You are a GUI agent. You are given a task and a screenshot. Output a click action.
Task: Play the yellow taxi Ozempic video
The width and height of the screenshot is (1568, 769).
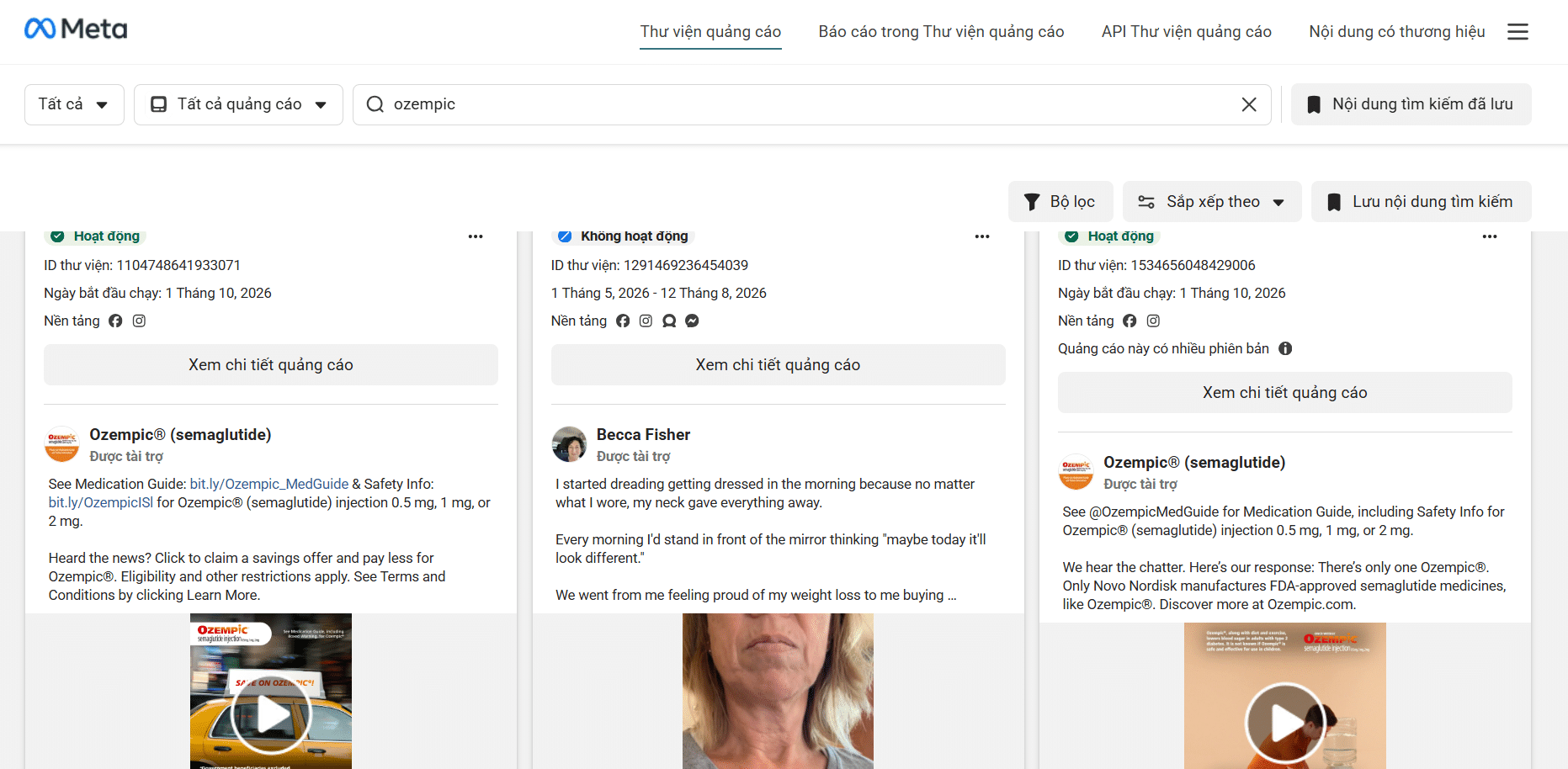click(271, 715)
